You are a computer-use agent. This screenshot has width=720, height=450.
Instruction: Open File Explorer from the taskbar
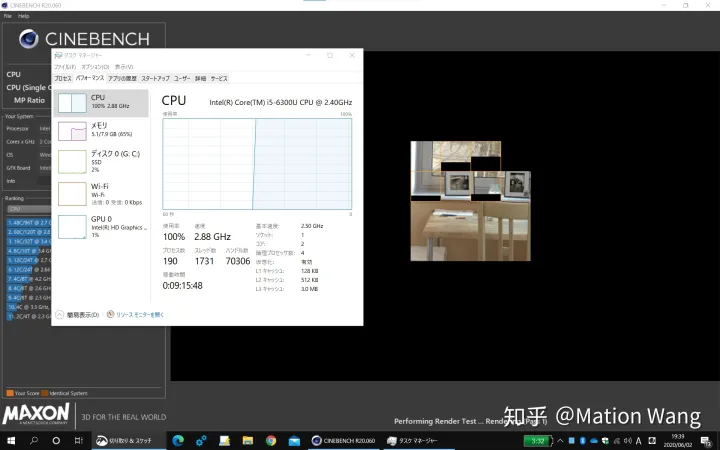248,441
